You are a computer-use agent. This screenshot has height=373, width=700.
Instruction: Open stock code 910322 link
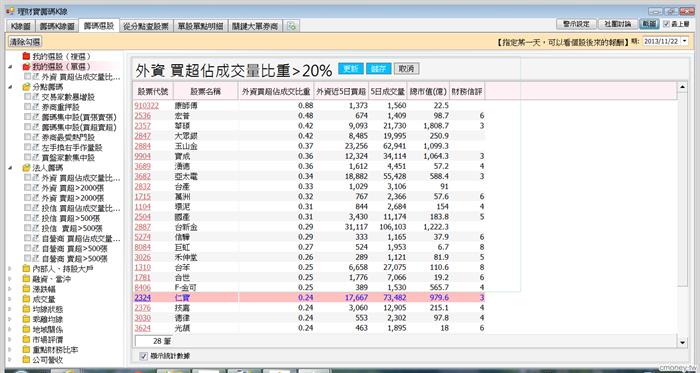146,106
